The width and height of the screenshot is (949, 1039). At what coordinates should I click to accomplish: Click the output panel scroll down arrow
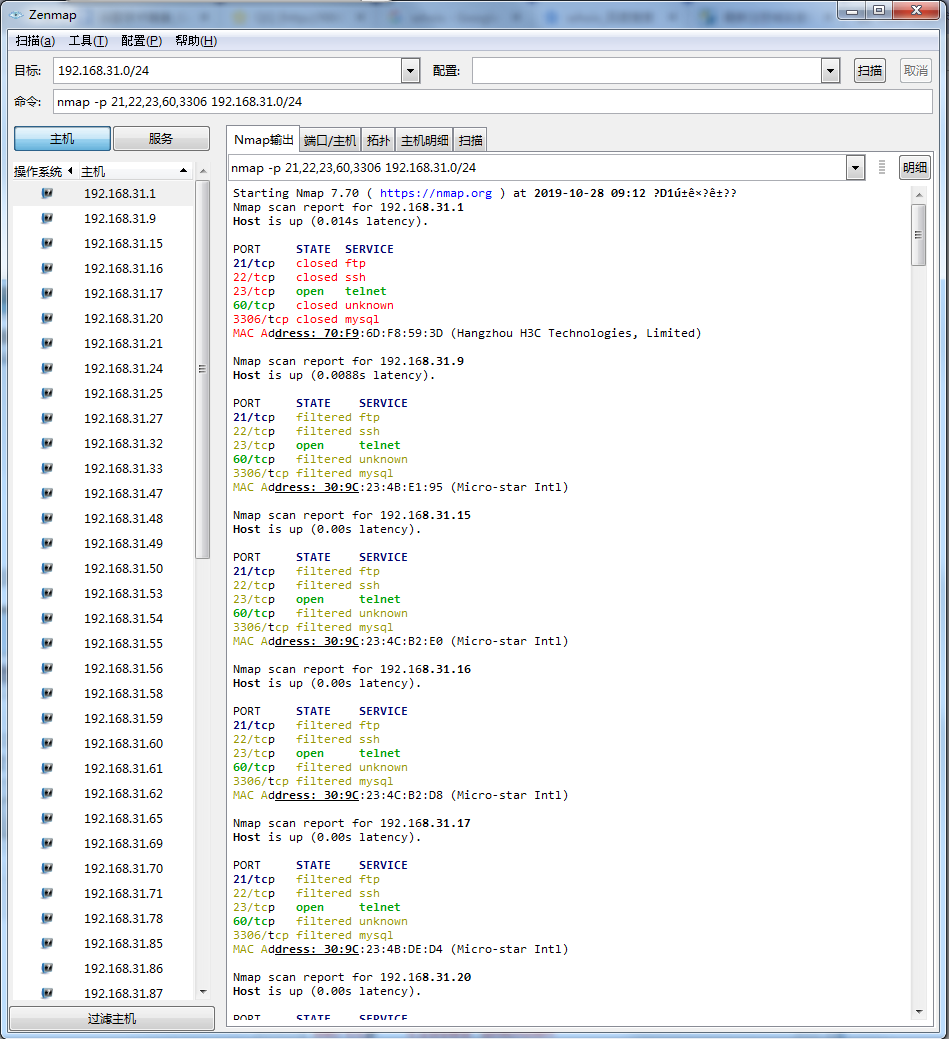pyautogui.click(x=919, y=1011)
